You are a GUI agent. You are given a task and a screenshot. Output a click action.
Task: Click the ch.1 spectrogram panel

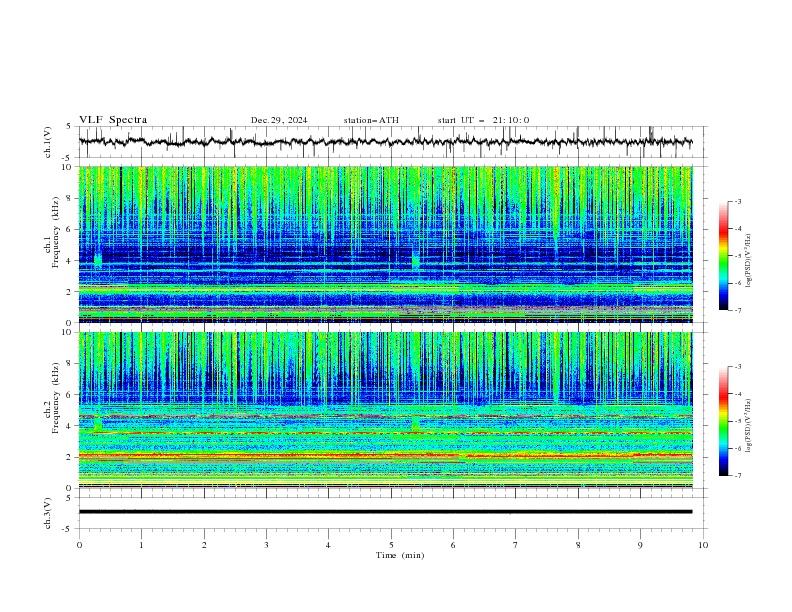[x=385, y=244]
